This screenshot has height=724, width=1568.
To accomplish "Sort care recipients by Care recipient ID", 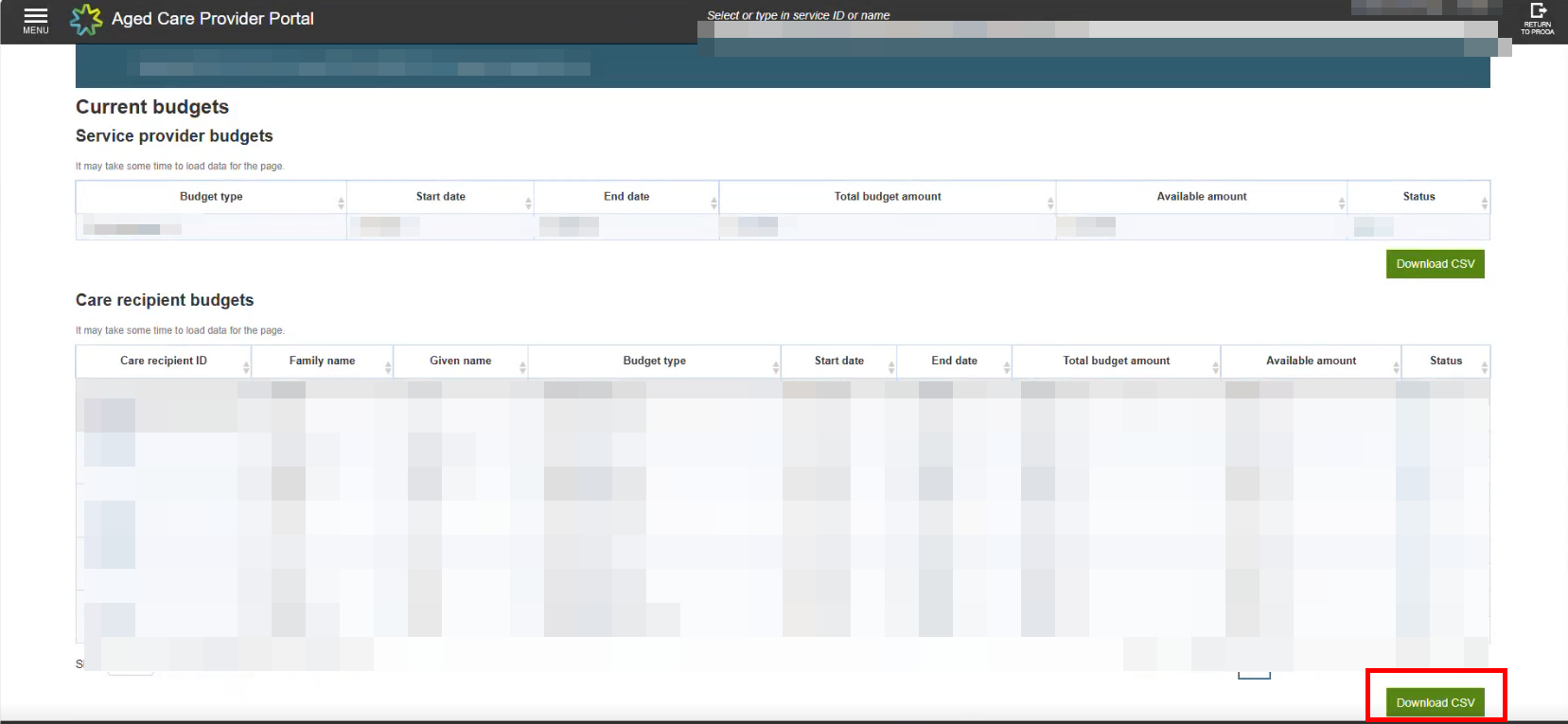I will tap(164, 361).
